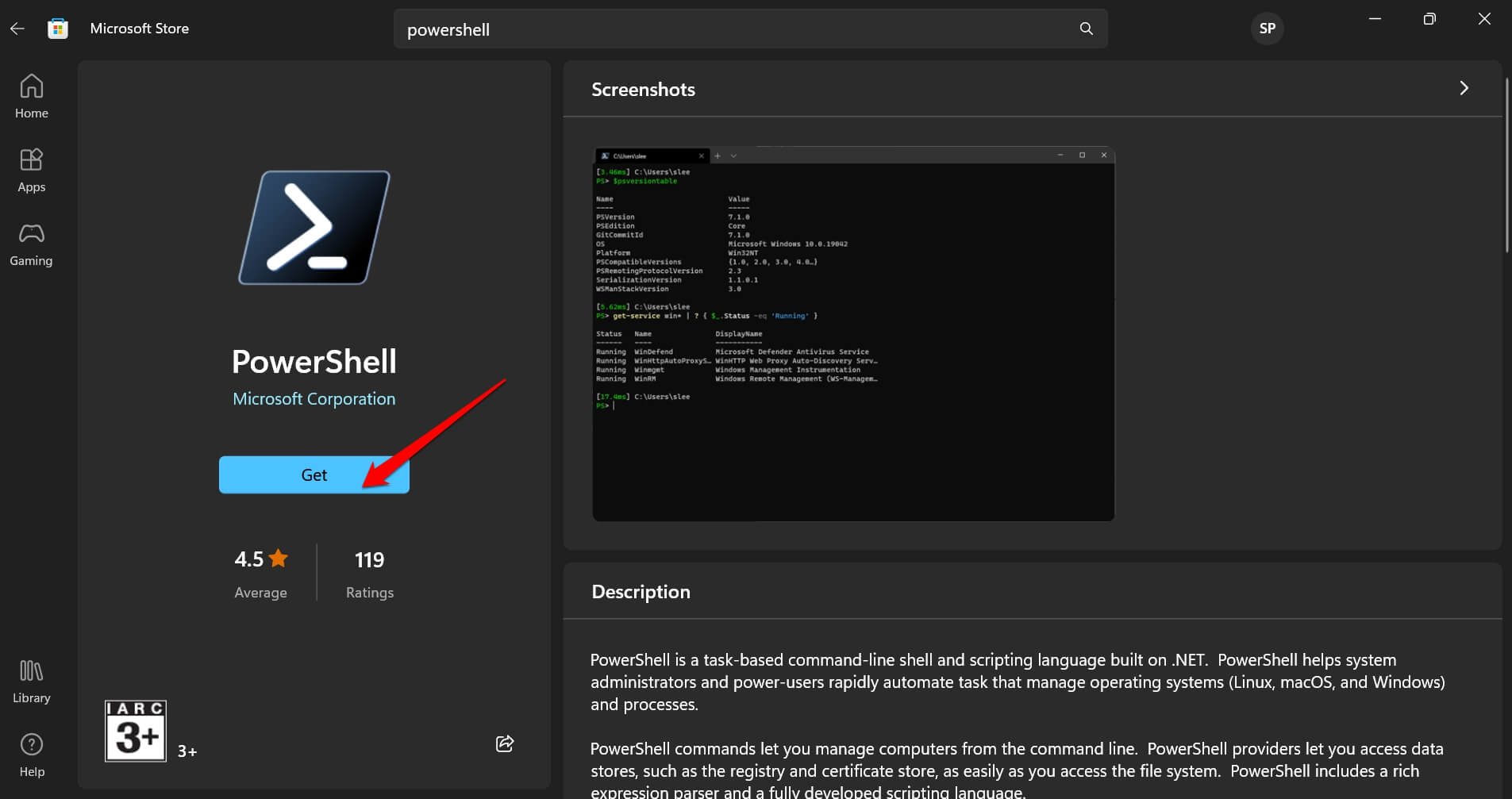Open Help in the sidebar
Screen dimensions: 1512x799
pyautogui.click(x=31, y=755)
